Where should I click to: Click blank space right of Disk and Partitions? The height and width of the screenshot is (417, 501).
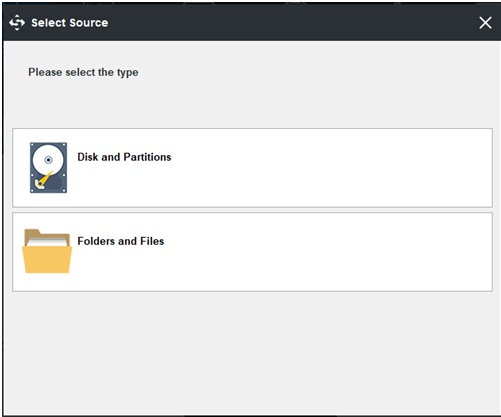tap(330, 168)
